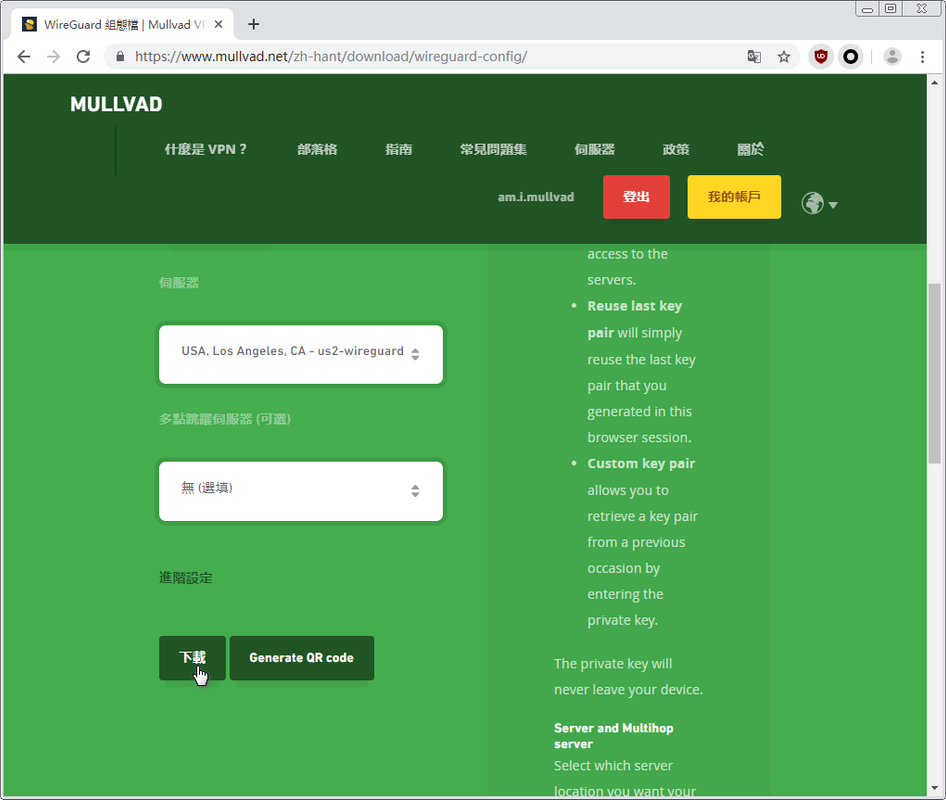Open the USA Los Angeles server dropdown

(300, 354)
